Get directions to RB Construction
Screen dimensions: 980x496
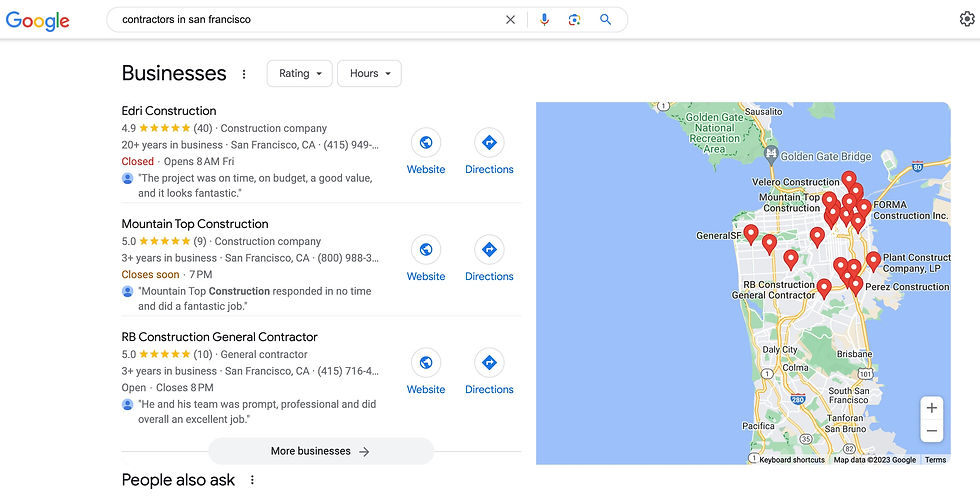(489, 363)
